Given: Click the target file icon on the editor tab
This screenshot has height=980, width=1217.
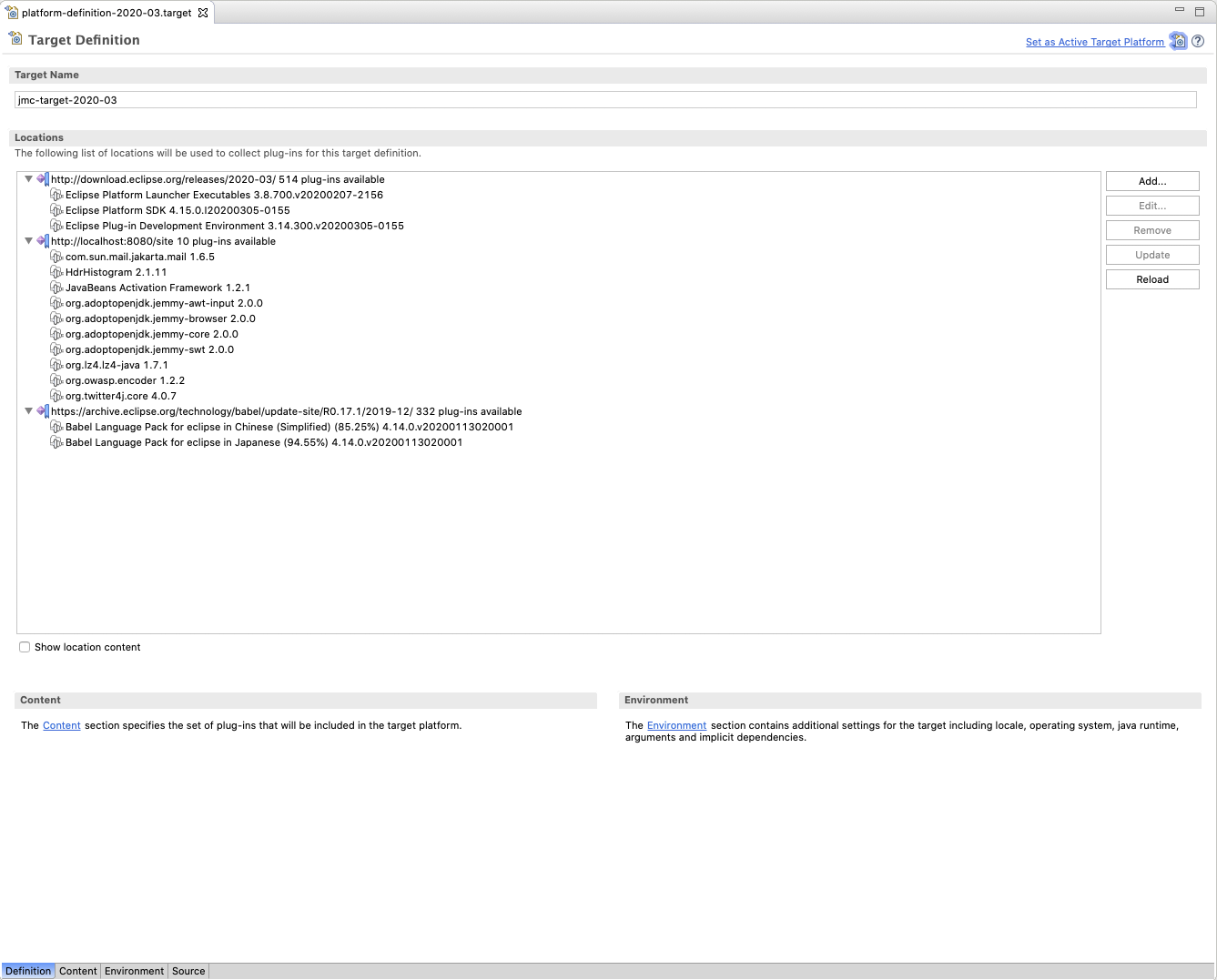Looking at the screenshot, I should click(x=12, y=13).
